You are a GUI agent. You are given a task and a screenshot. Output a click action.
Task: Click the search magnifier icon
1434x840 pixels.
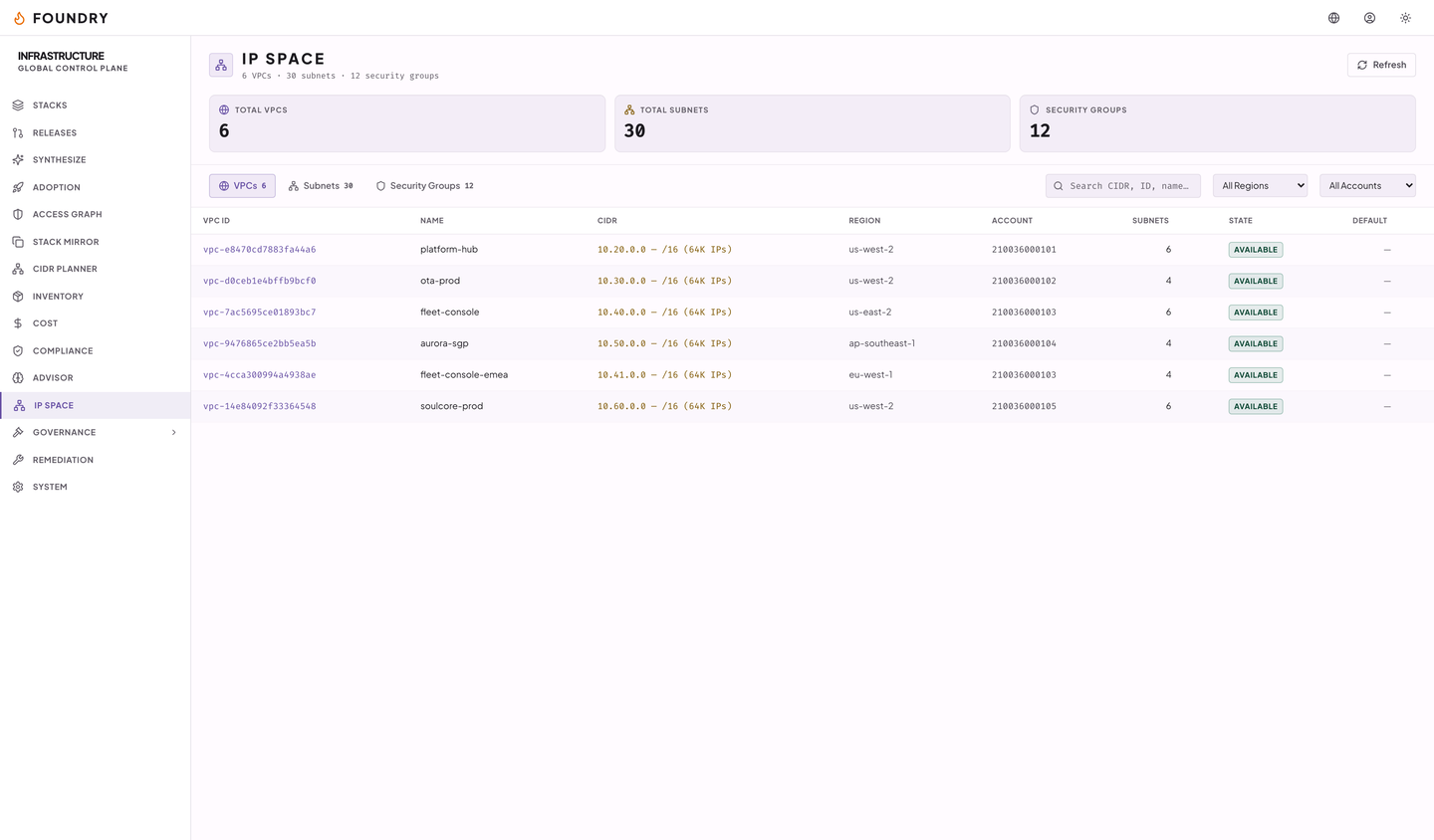(1059, 186)
